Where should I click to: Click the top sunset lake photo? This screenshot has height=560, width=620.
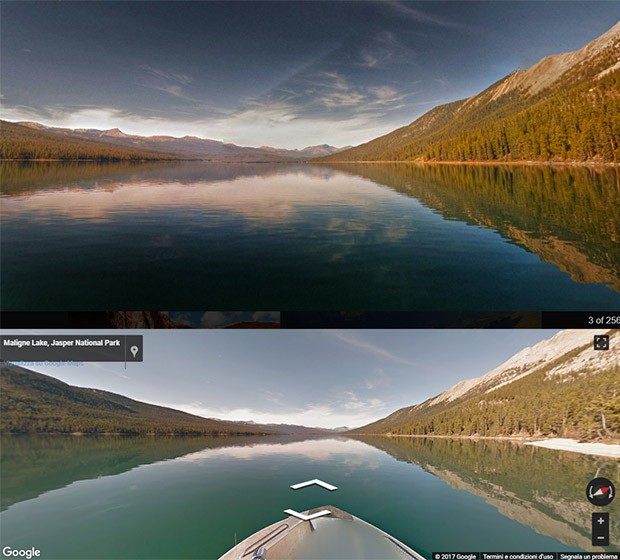coord(310,156)
